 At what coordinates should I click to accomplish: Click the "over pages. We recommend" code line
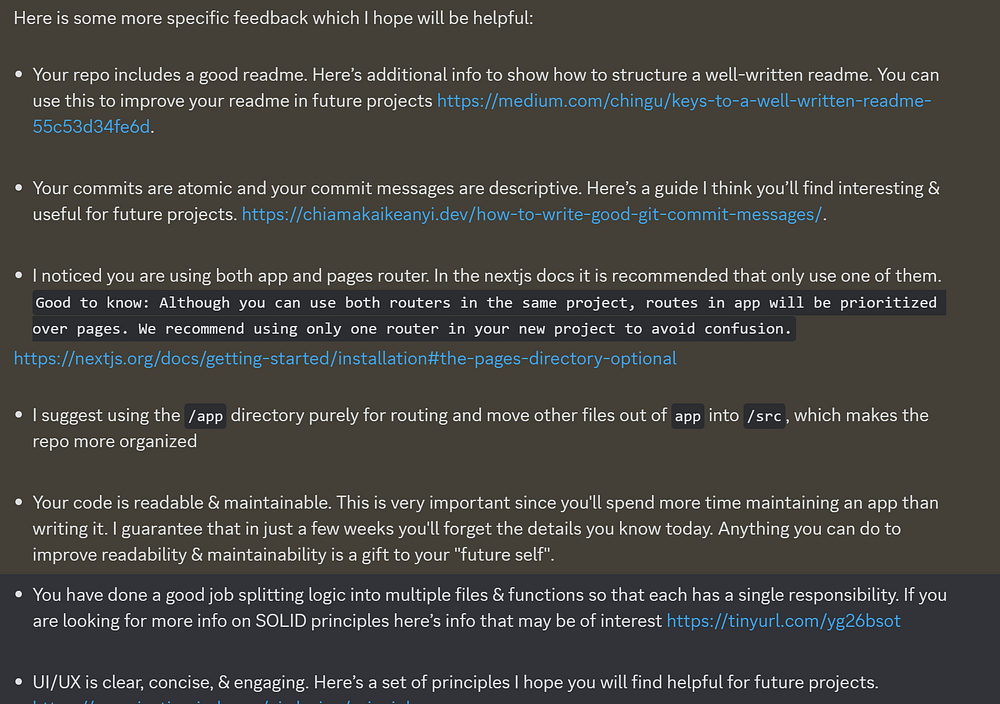[413, 328]
